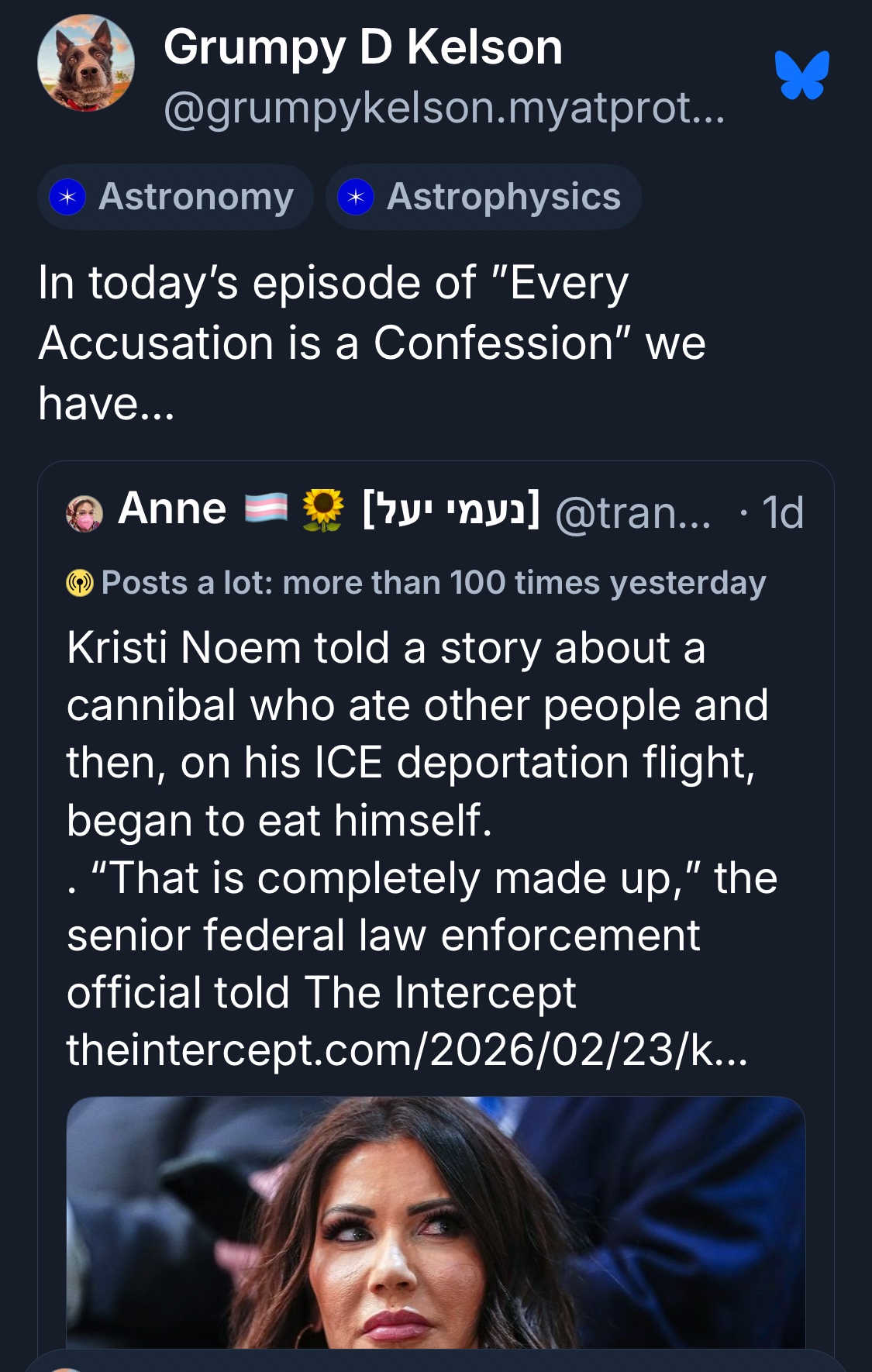Screen dimensions: 872x1372
Task: Tap the trans flag emoji after Anne
Action: 266,509
